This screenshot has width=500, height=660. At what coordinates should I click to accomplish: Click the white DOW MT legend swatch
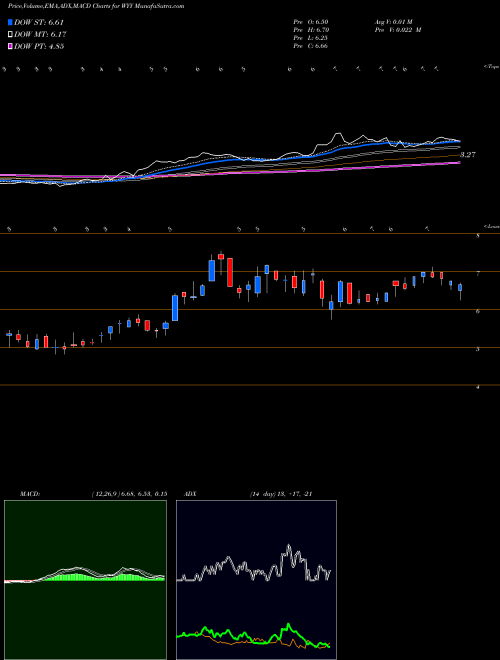[10, 35]
